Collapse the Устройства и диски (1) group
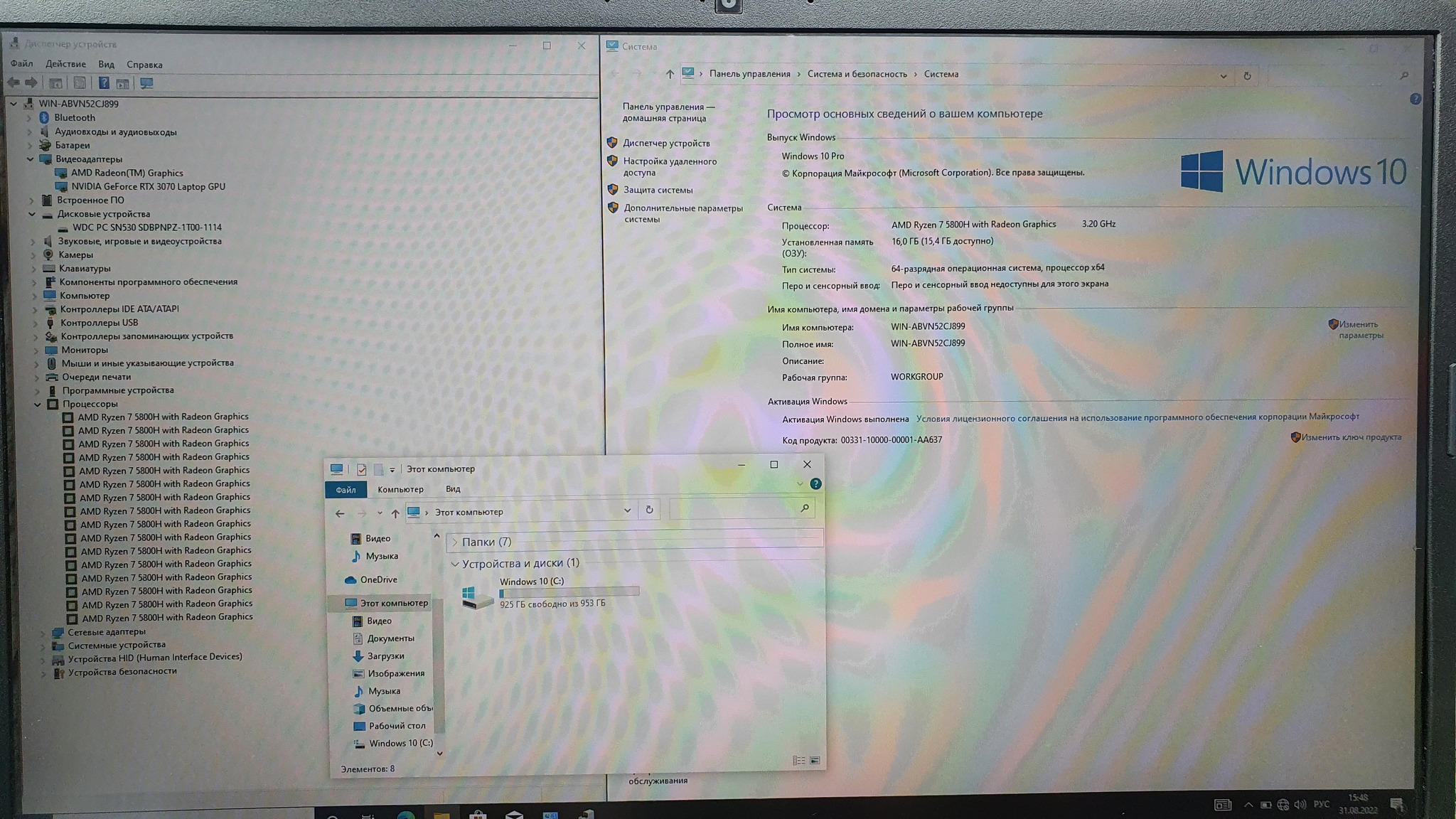Screen dimensions: 1456x819 [x=455, y=564]
